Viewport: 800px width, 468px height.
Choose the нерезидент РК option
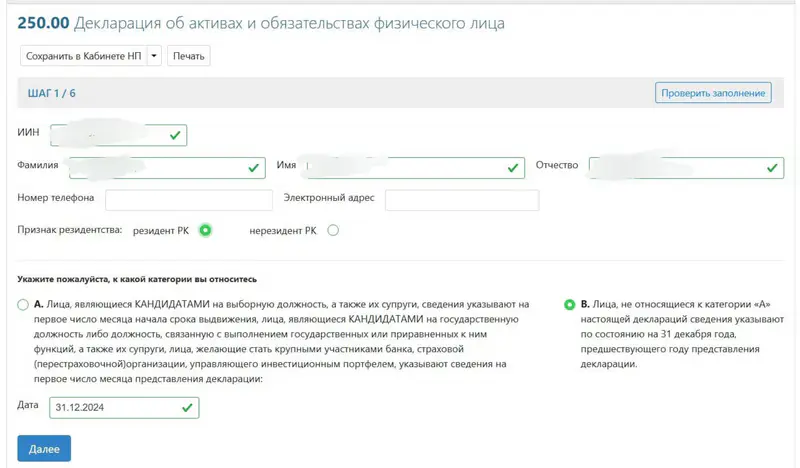point(334,230)
